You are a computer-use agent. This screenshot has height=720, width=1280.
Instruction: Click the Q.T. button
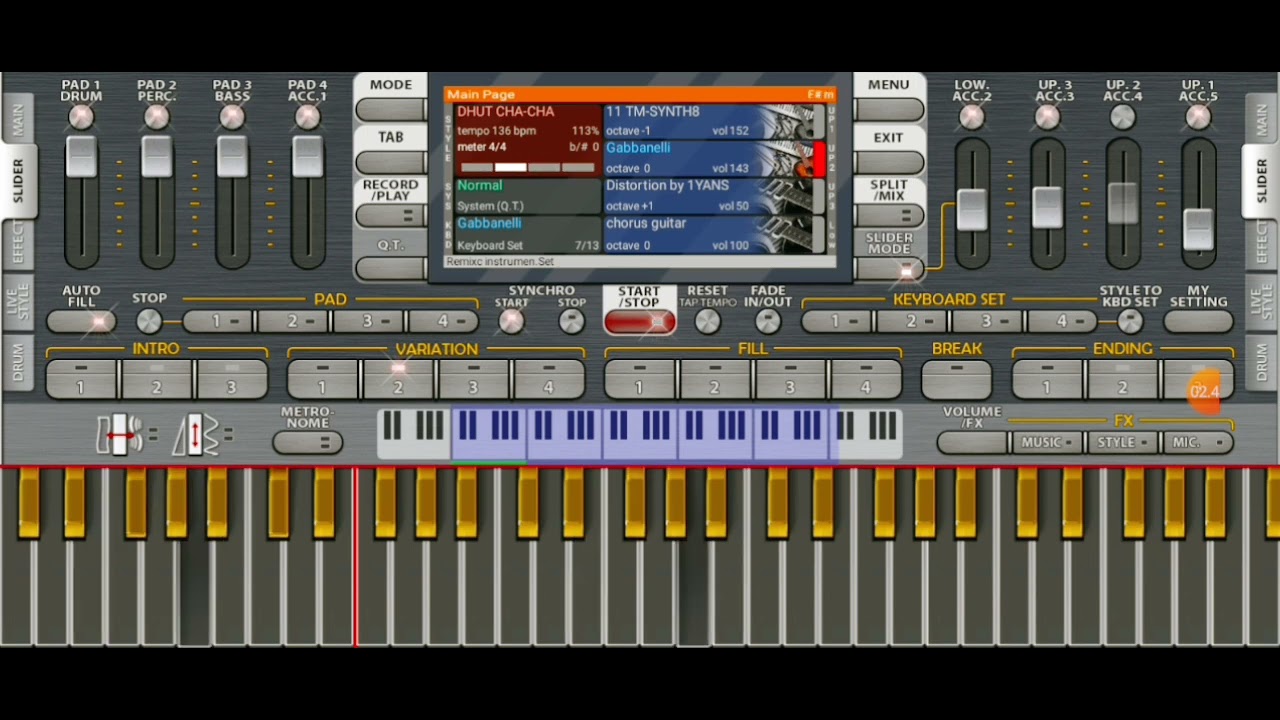[x=391, y=267]
